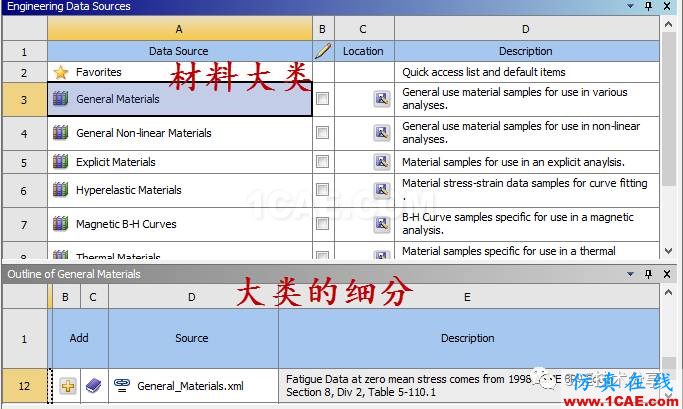Click the outline table scrollbar up arrow
683x409 pixels.
pos(669,292)
